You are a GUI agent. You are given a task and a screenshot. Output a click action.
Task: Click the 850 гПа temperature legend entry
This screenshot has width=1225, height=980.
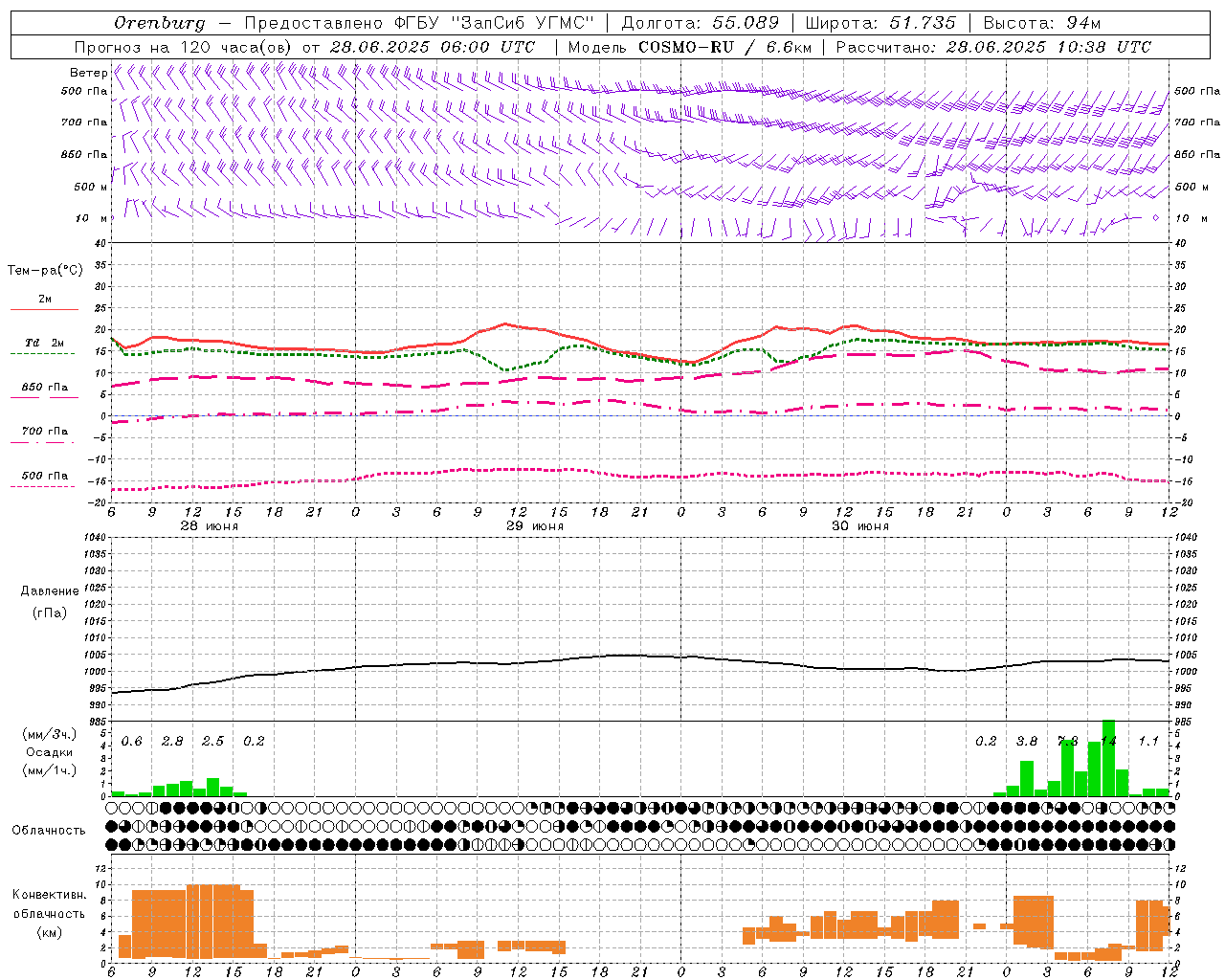tap(44, 388)
